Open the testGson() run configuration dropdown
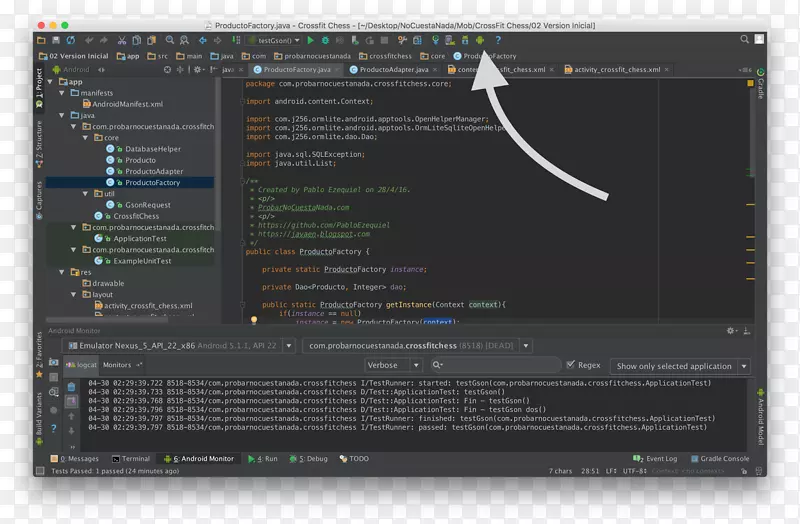The image size is (800, 524). tap(273, 40)
